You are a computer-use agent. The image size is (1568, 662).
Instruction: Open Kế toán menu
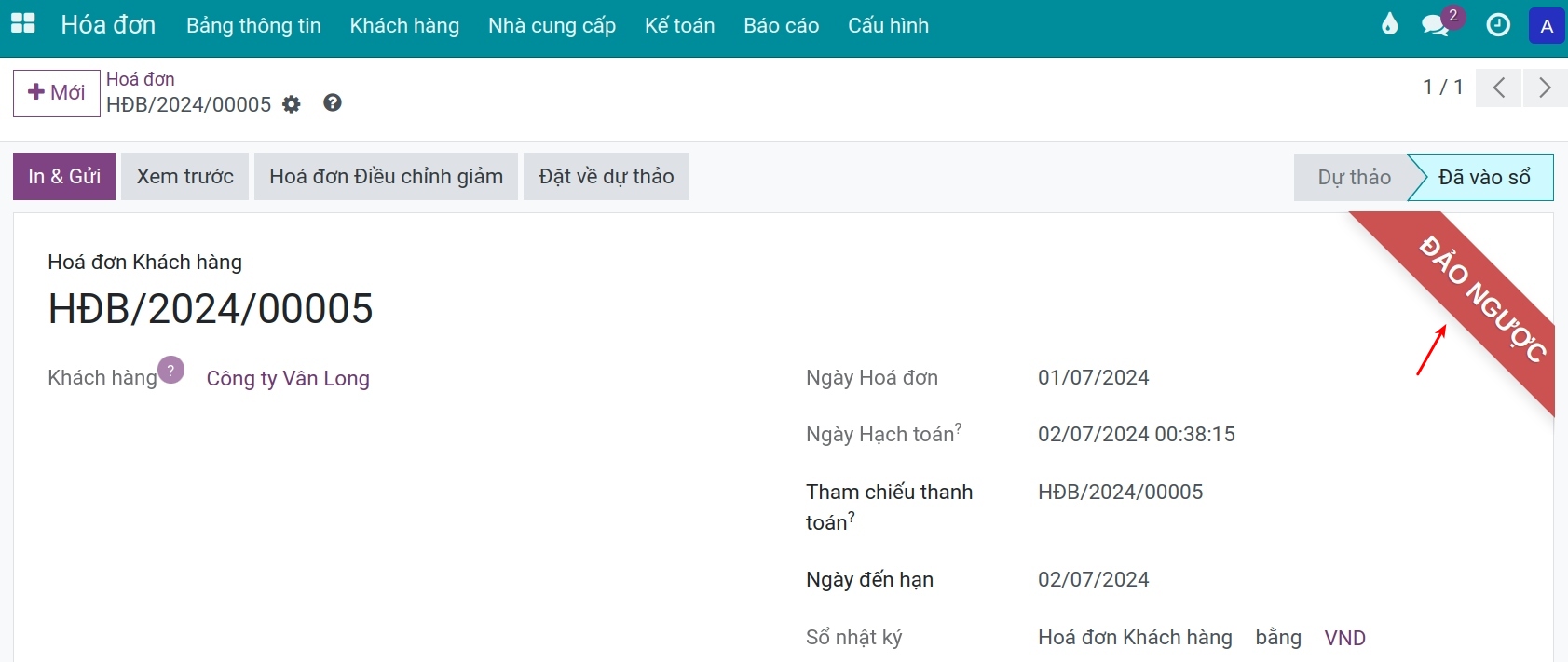[679, 26]
